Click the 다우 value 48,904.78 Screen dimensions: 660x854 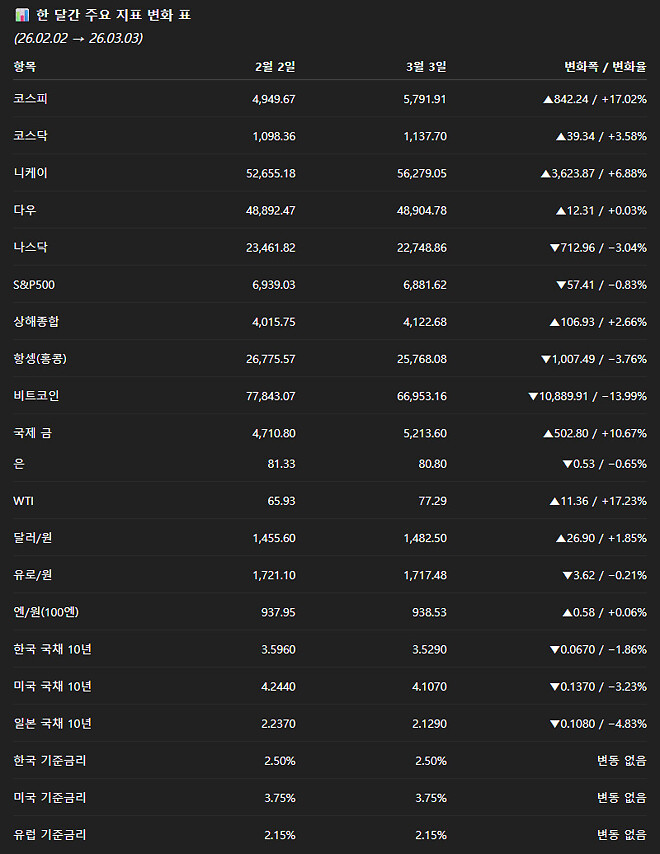coord(421,210)
